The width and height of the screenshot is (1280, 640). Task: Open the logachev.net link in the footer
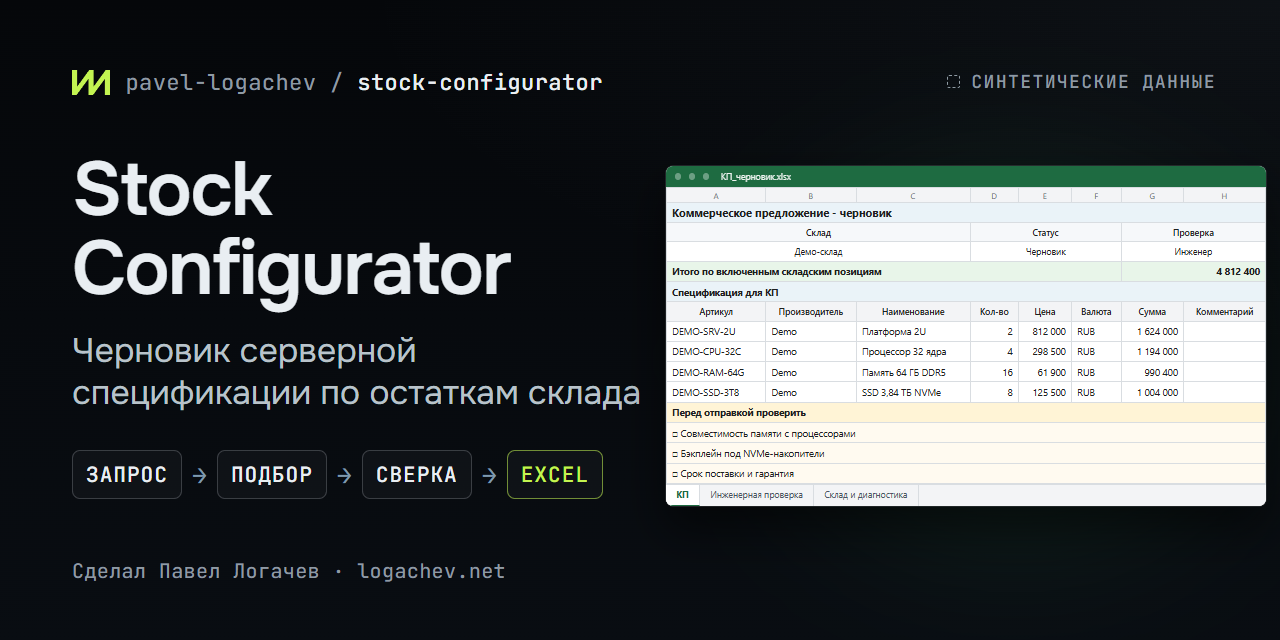click(x=431, y=572)
